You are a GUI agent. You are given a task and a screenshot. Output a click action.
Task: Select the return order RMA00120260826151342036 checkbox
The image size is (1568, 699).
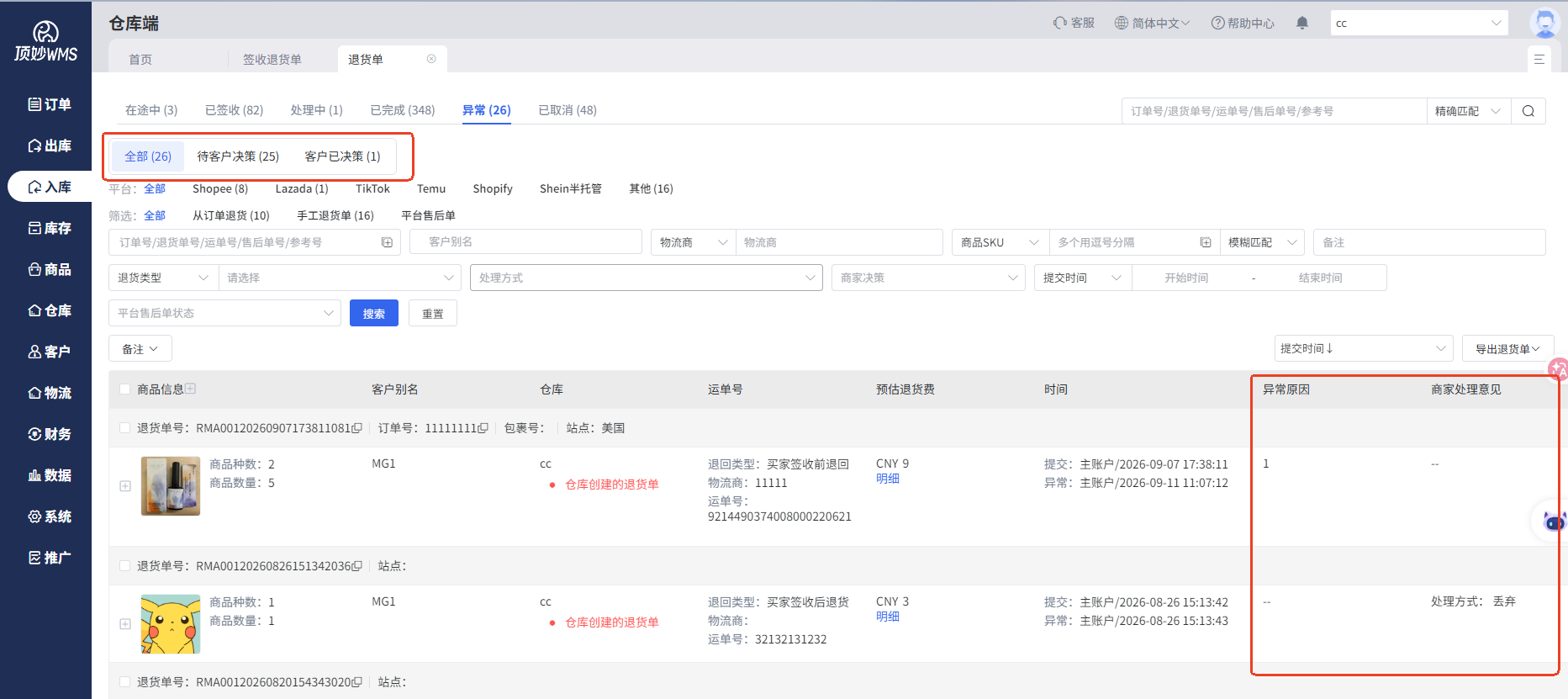pyautogui.click(x=125, y=566)
